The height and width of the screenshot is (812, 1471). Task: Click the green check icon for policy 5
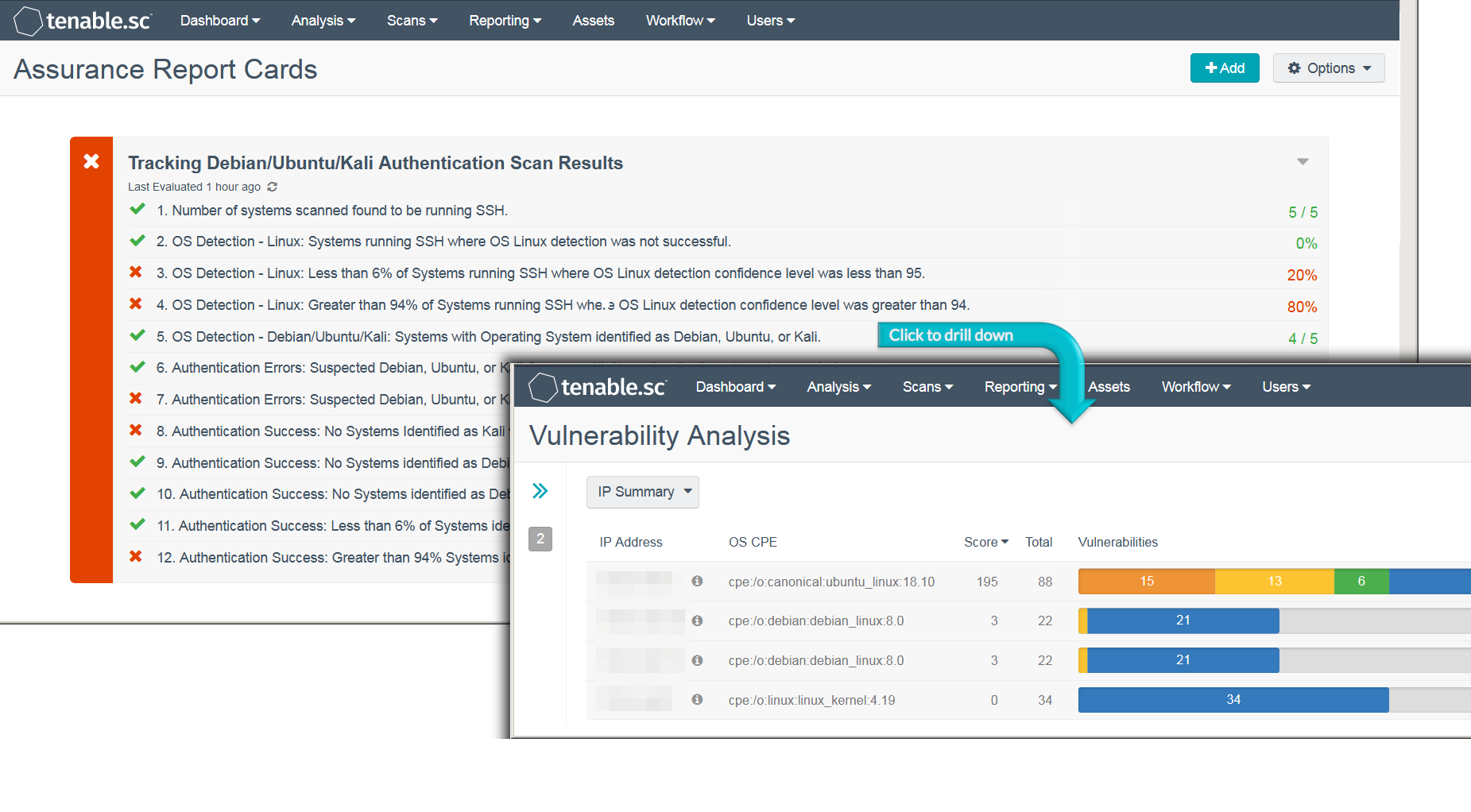(137, 335)
